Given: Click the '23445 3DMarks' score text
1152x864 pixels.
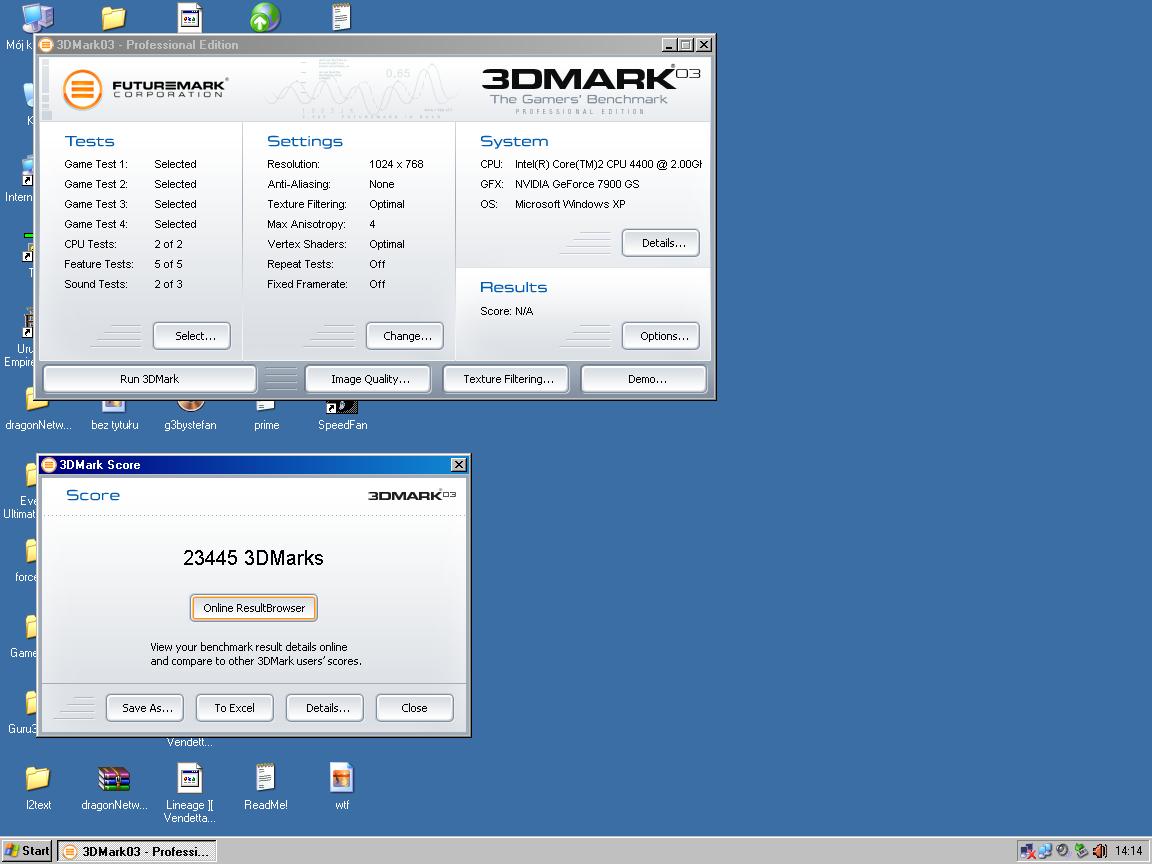Looking at the screenshot, I should point(253,558).
